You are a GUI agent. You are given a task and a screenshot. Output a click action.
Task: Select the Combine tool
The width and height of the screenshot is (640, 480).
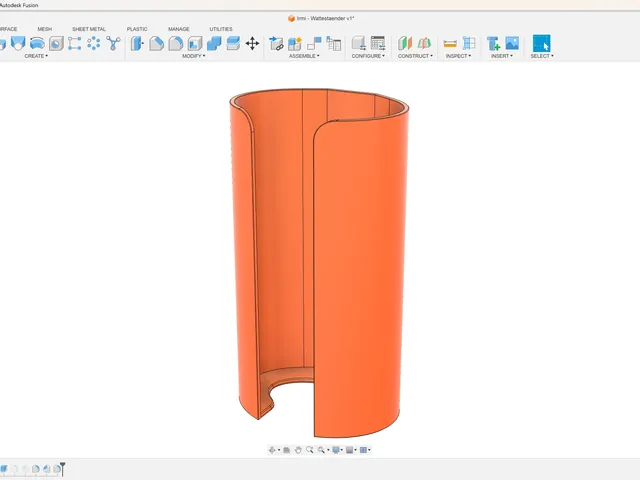click(x=214, y=43)
